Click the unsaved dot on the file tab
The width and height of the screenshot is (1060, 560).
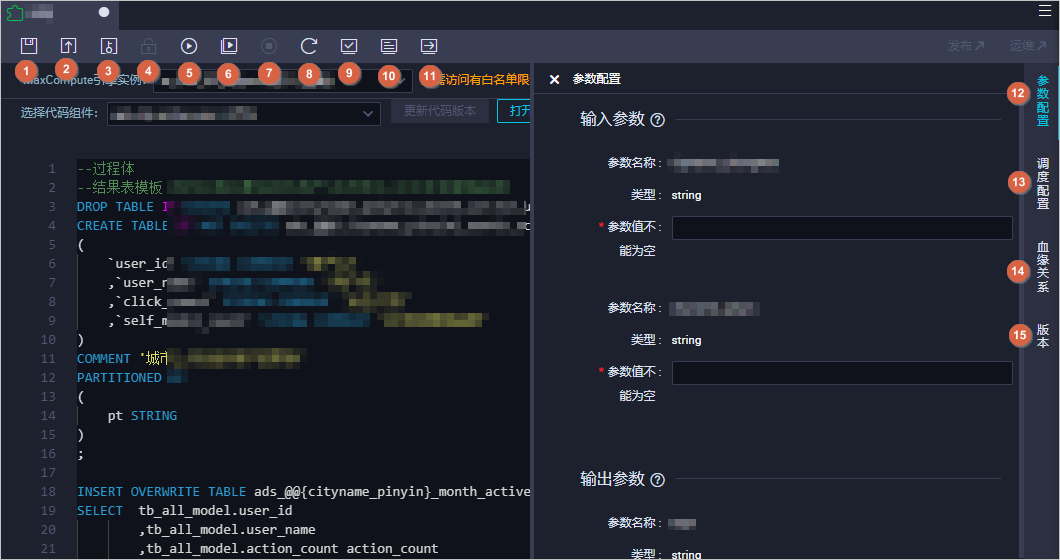click(103, 12)
